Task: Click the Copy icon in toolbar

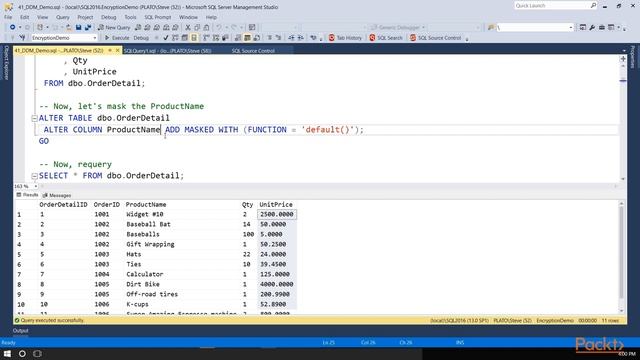Action: click(x=197, y=27)
